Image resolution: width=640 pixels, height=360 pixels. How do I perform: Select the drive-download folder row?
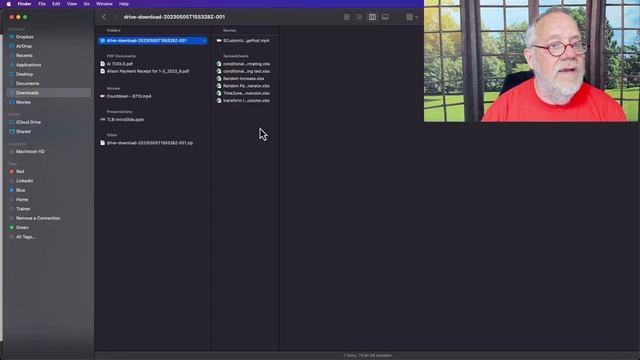[153, 41]
